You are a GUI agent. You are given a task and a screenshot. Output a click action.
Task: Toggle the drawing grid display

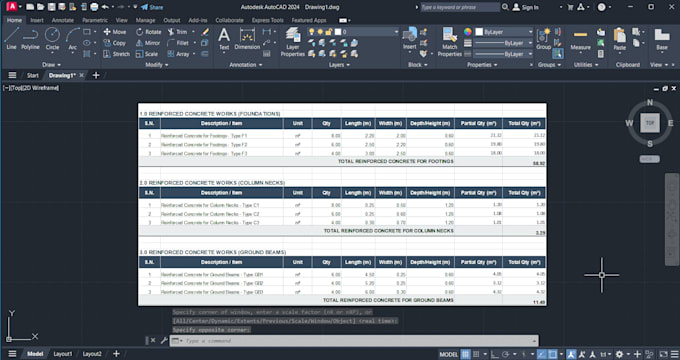(465, 354)
